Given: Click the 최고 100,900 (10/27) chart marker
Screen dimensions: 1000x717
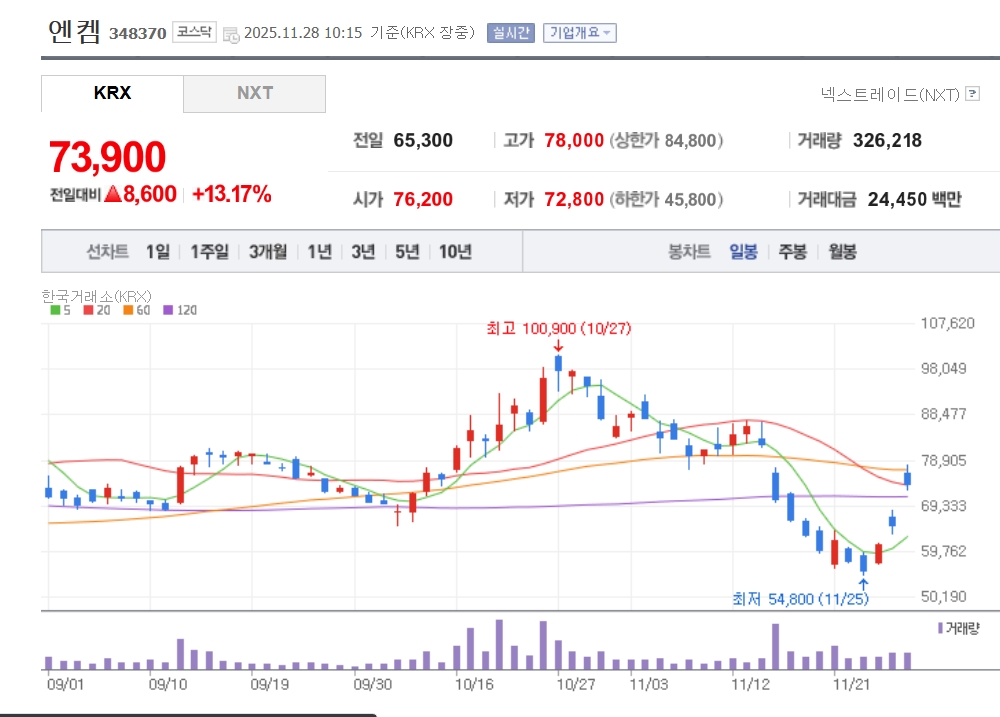Looking at the screenshot, I should 559,329.
